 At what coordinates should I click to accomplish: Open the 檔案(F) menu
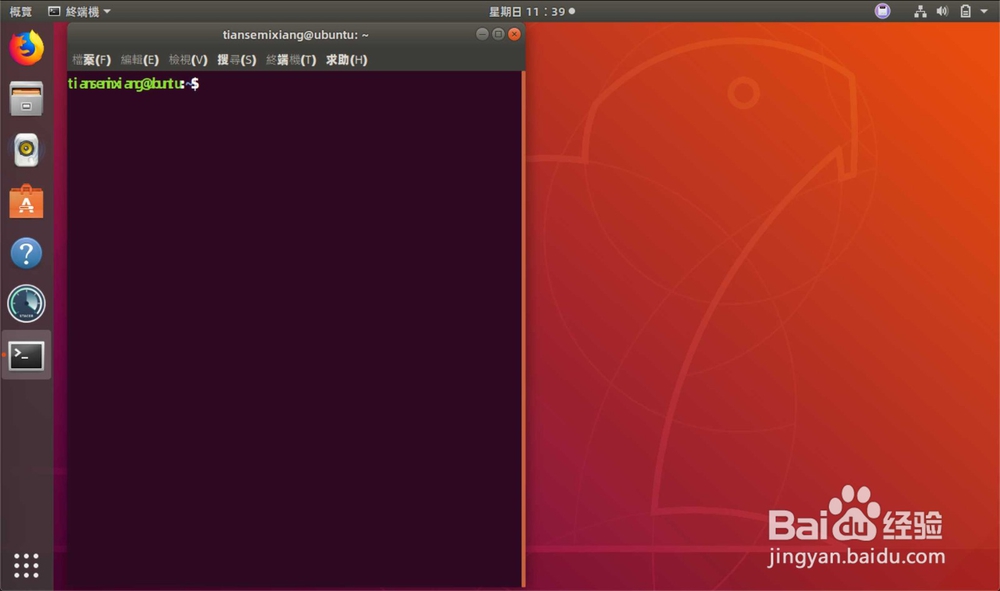click(91, 59)
